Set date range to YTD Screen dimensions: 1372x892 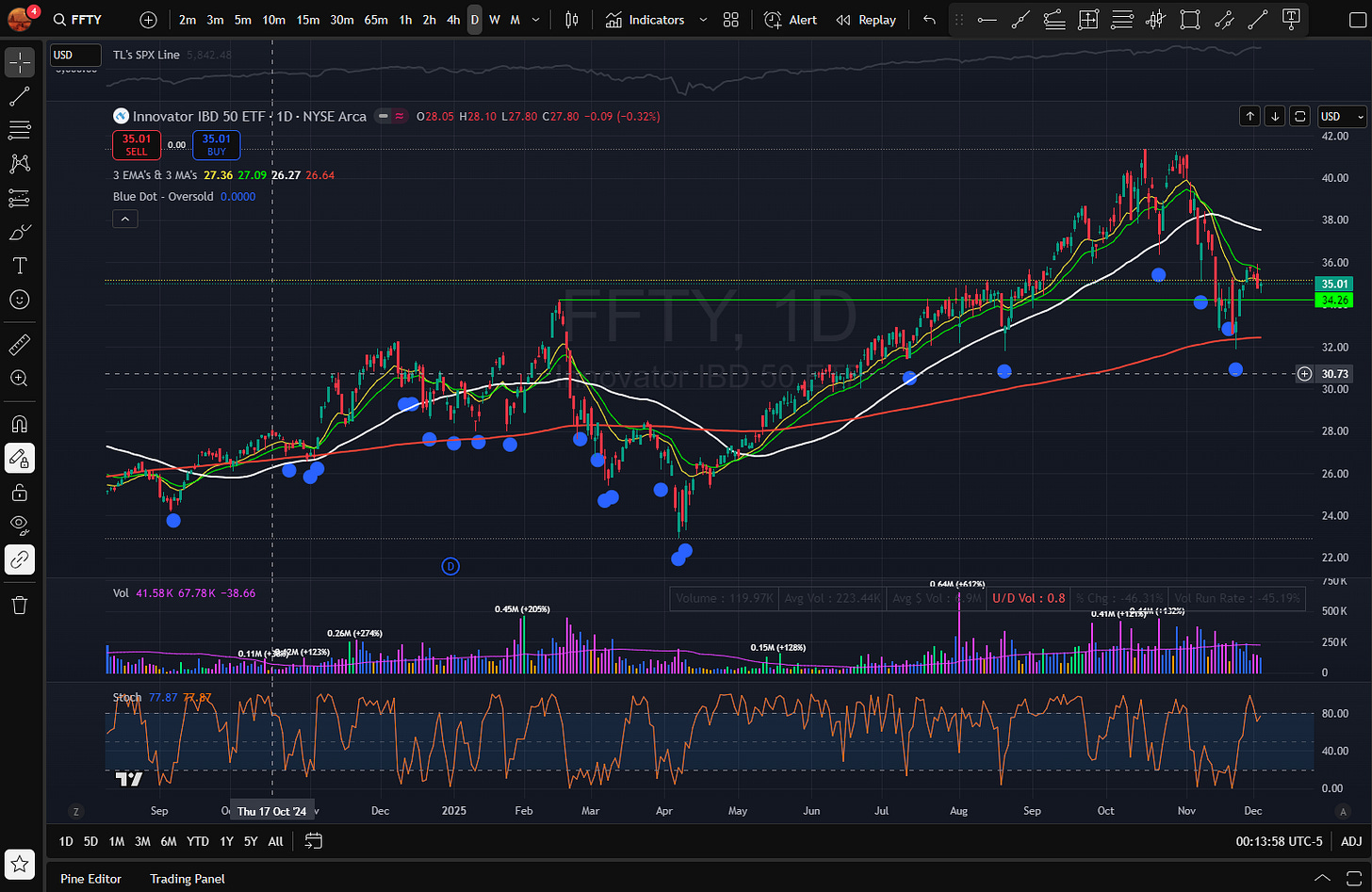[x=198, y=841]
